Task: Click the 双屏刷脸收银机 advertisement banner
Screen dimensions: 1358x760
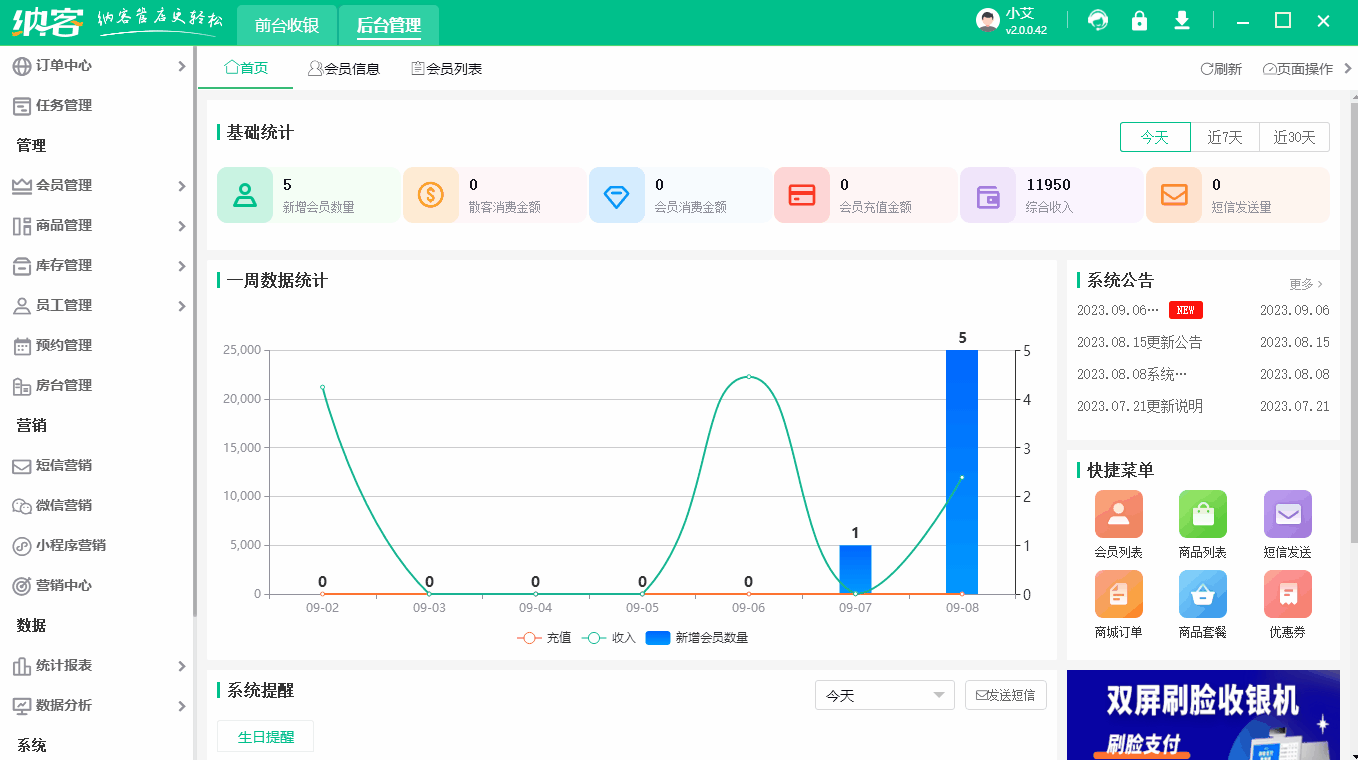Action: point(1202,715)
